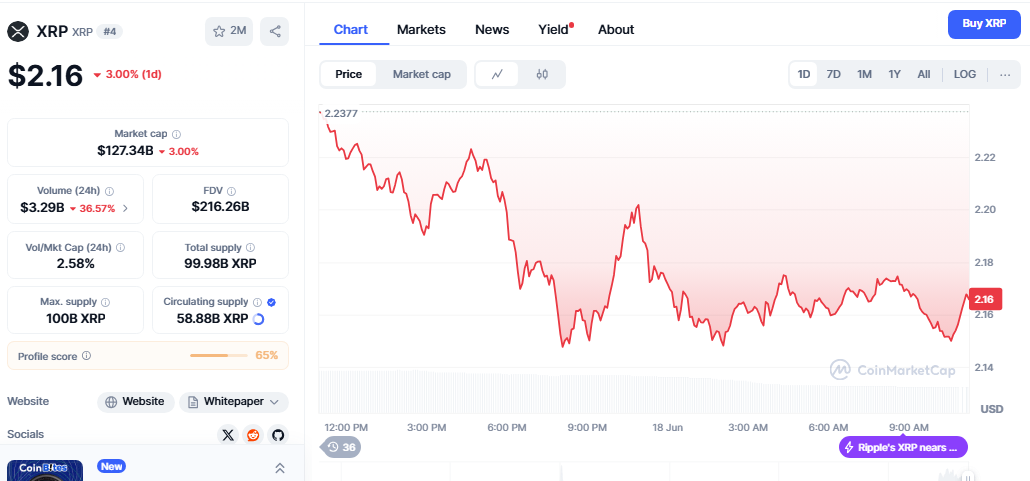Viewport: 1030px width, 481px height.
Task: Click the $127.34B market cap value
Action: pos(125,151)
